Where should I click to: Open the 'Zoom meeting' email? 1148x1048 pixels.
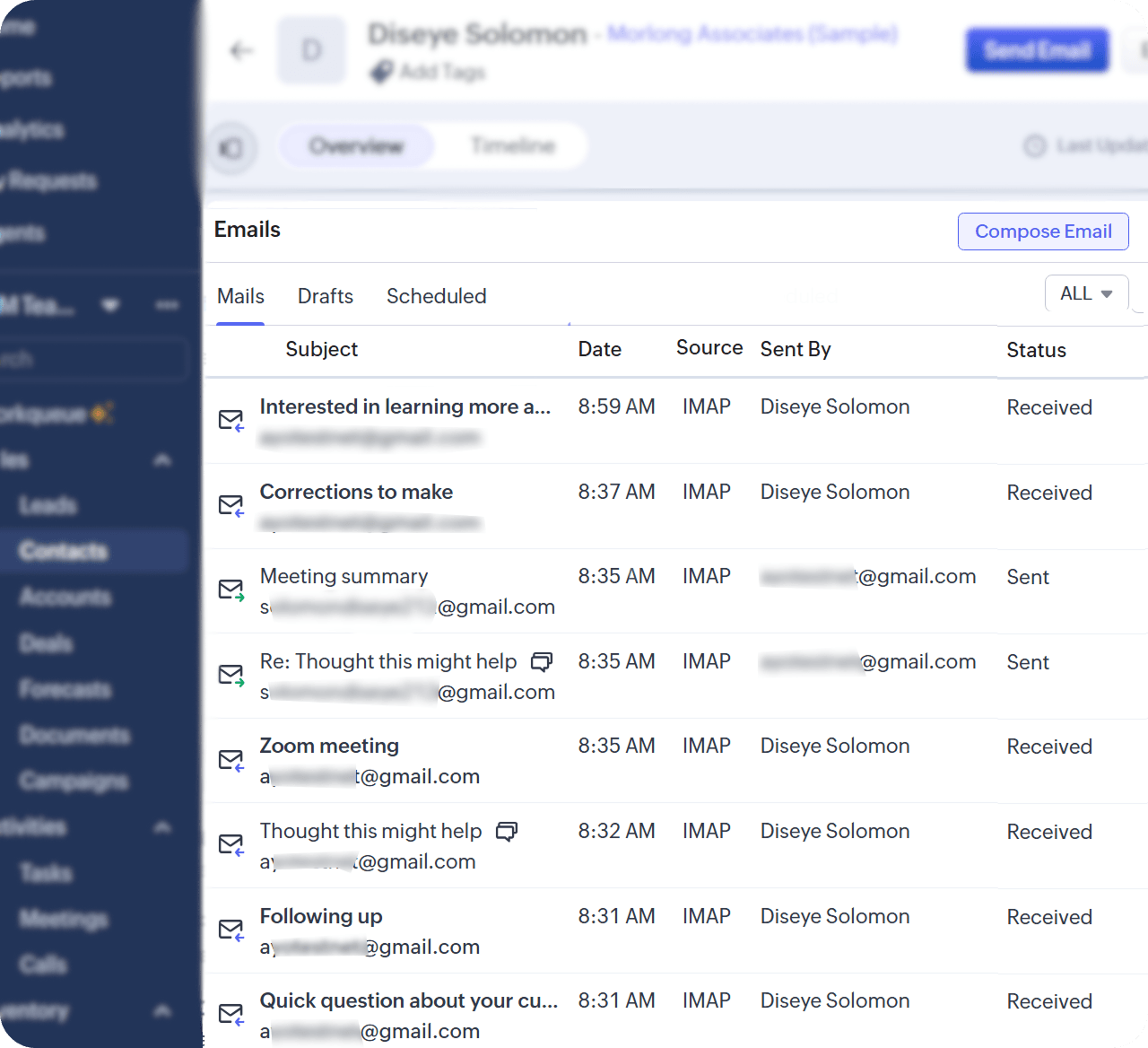329,747
